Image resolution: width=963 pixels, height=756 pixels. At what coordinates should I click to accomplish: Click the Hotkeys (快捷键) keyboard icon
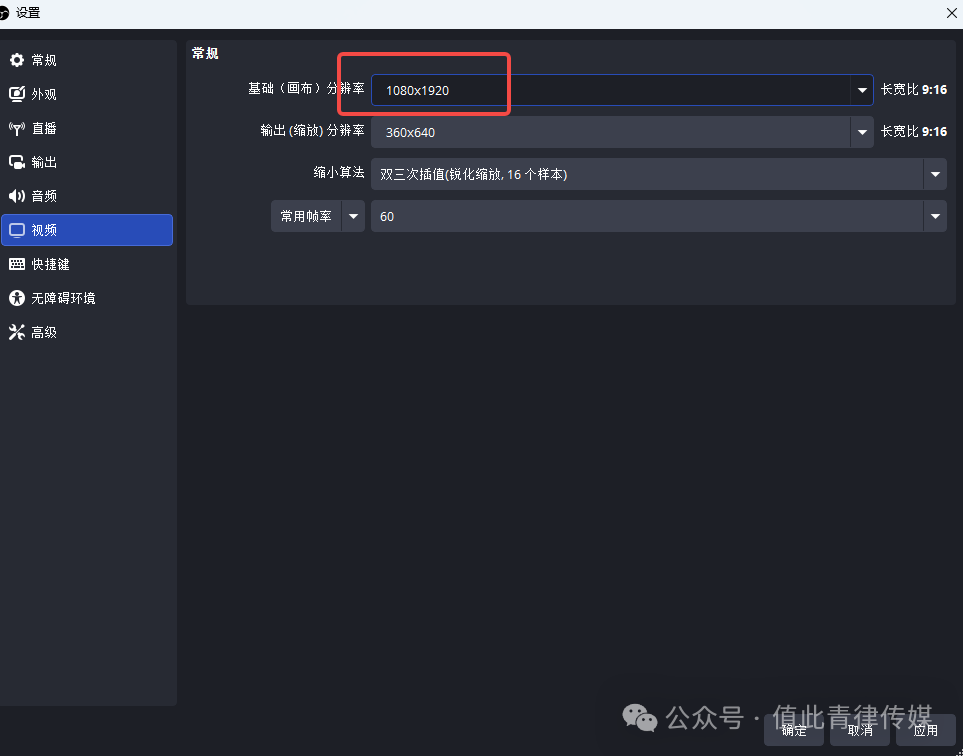(17, 264)
